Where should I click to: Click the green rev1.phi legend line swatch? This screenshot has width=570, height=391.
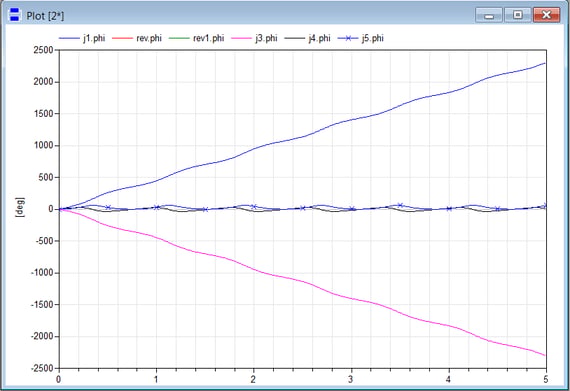coord(179,38)
